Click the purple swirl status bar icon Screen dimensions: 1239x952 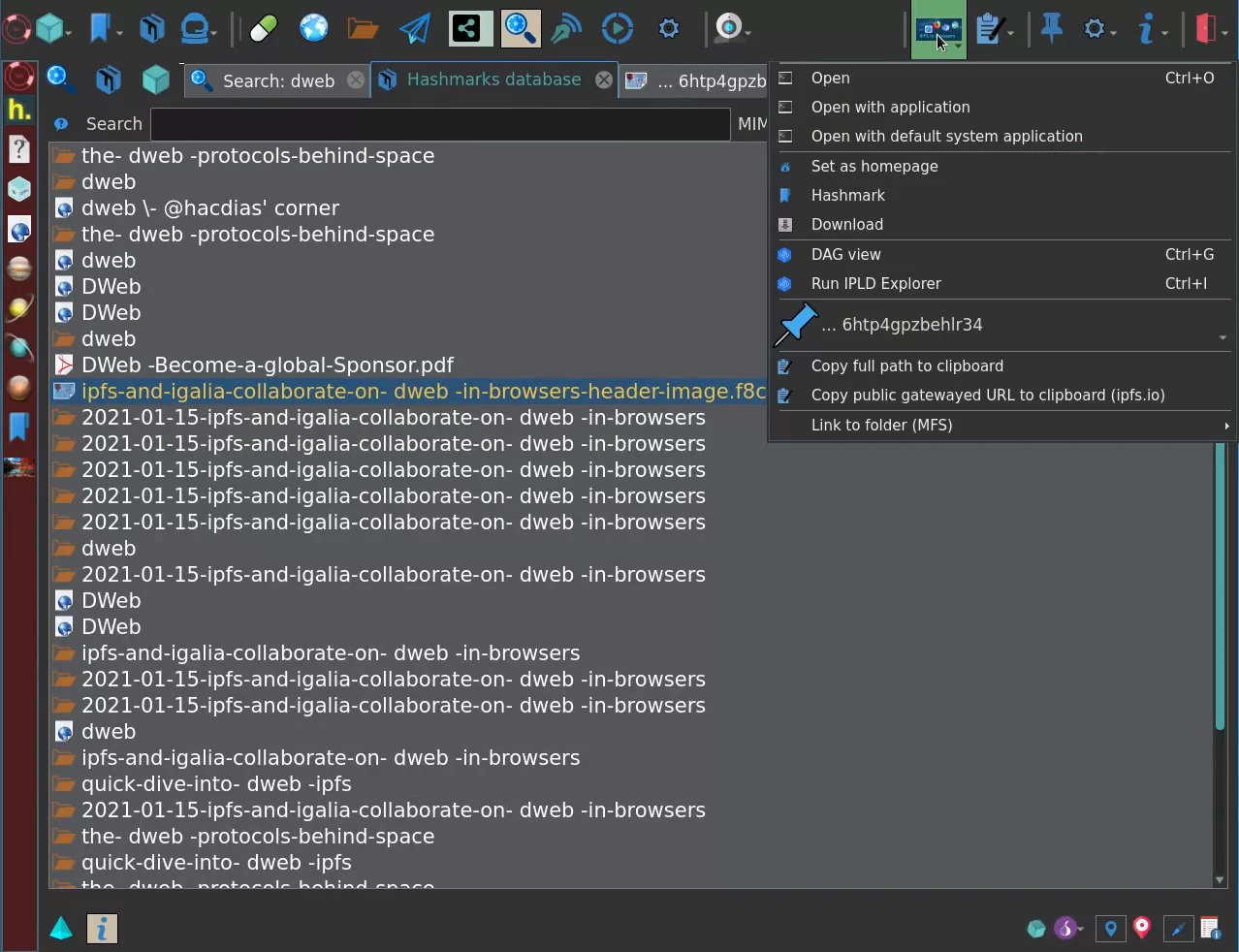pyautogui.click(x=1067, y=929)
